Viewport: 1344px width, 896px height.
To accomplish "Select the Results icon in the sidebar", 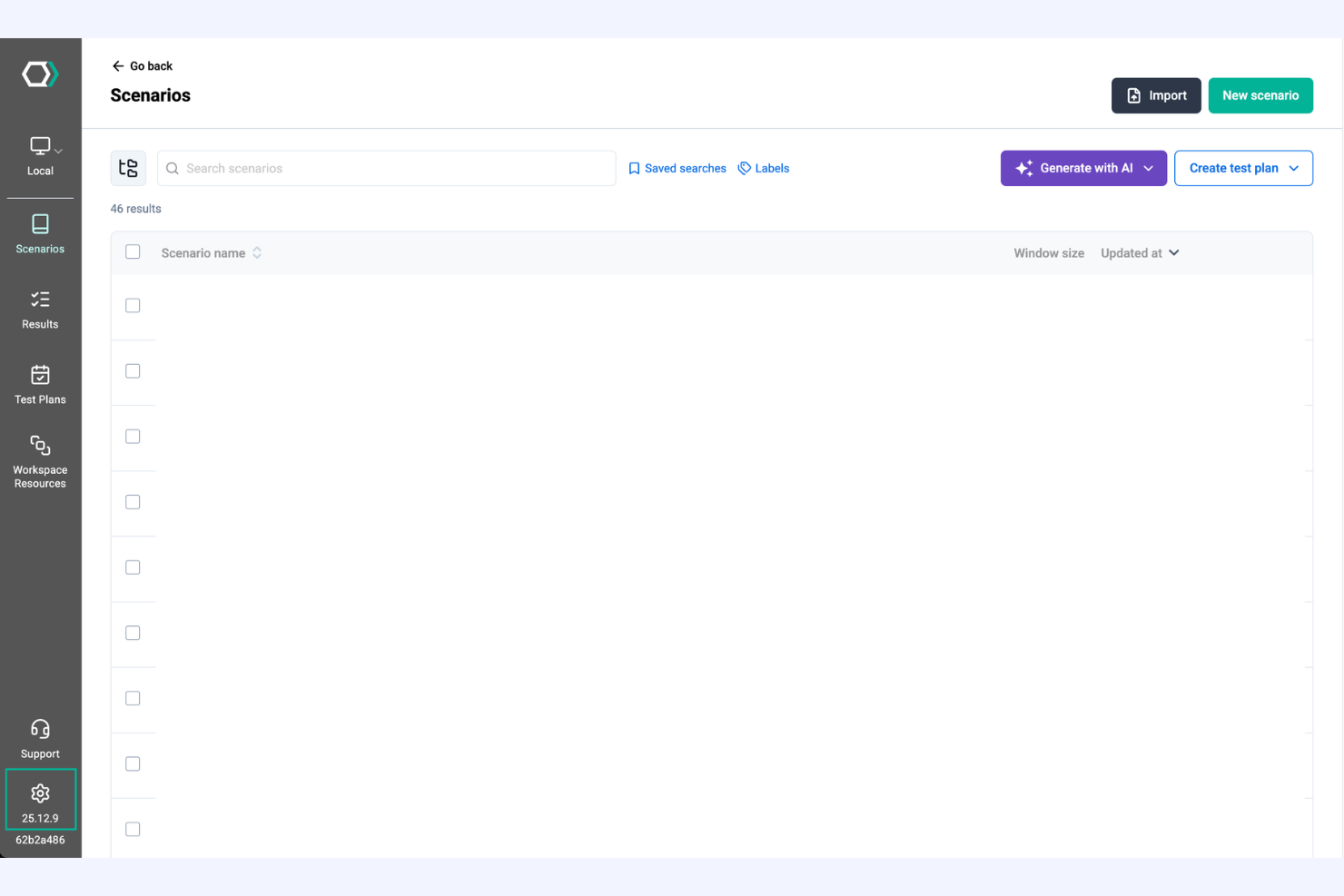I will pyautogui.click(x=40, y=309).
